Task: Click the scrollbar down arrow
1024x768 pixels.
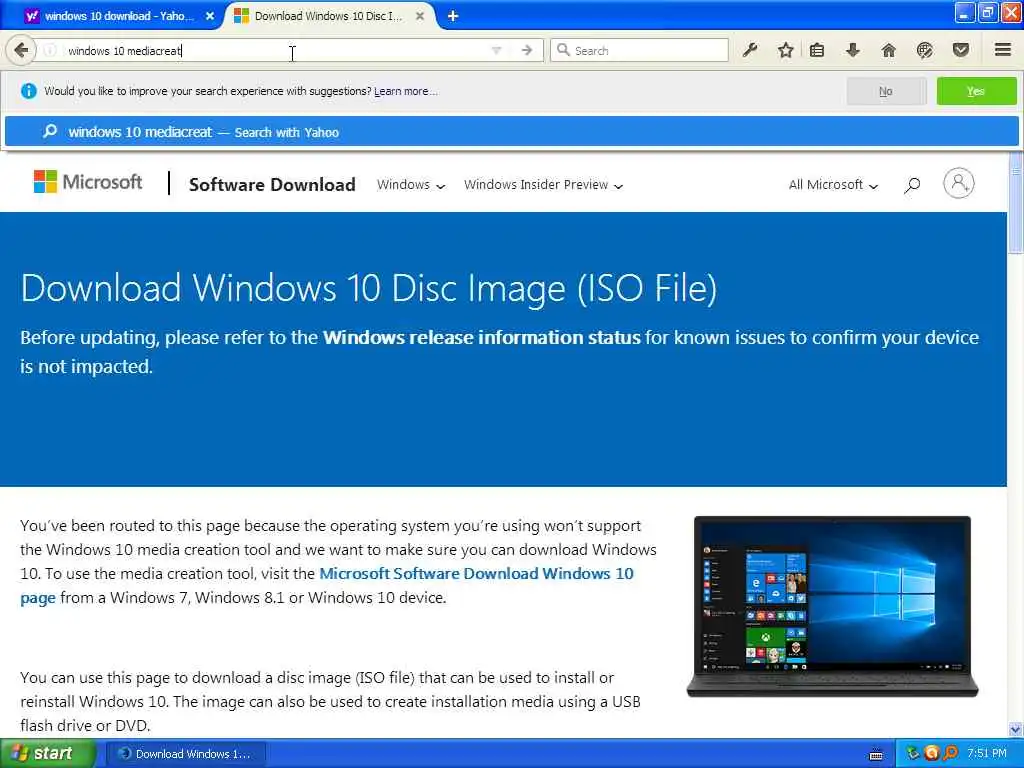Action: click(1015, 729)
